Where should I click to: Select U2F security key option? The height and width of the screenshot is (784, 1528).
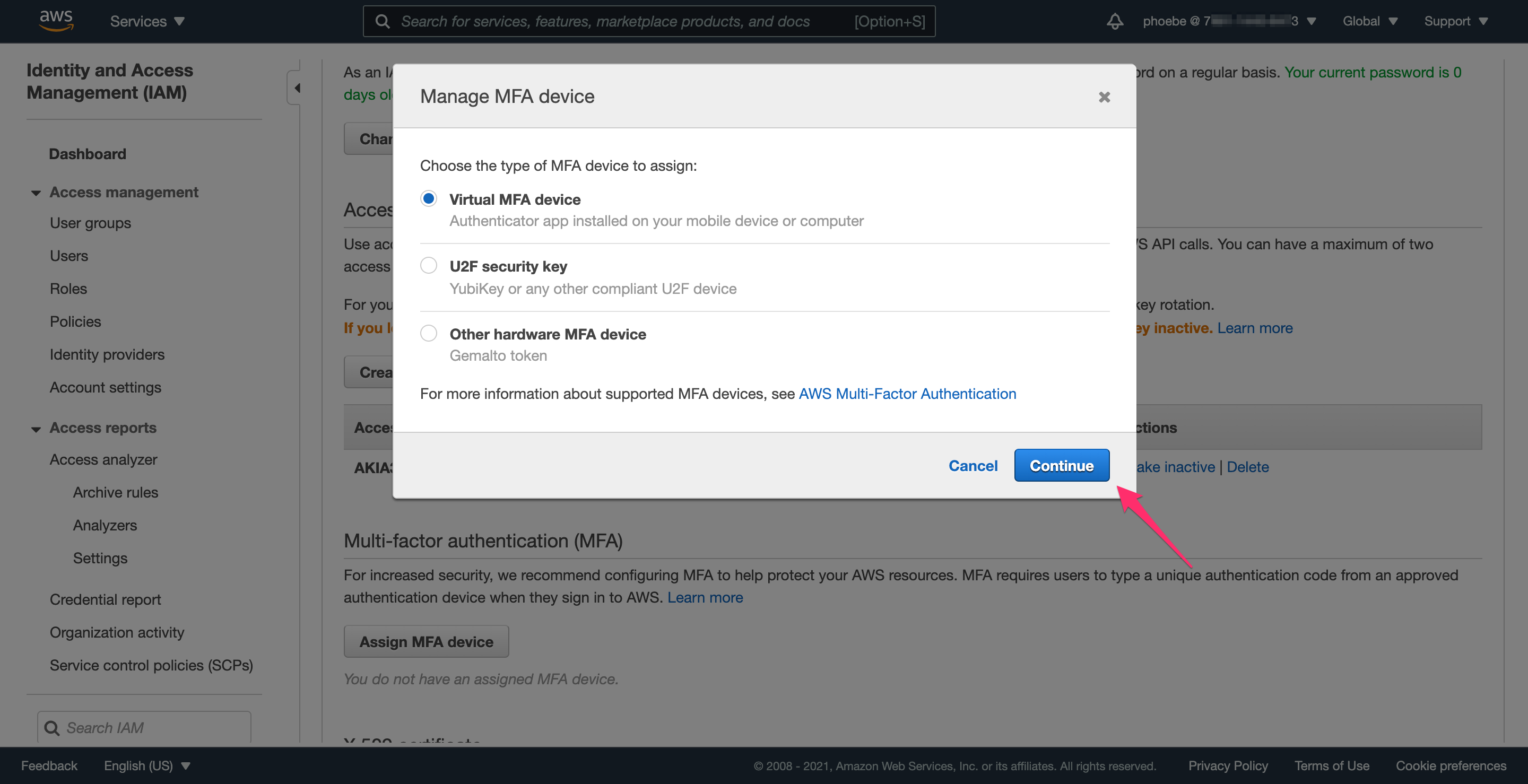pyautogui.click(x=428, y=265)
